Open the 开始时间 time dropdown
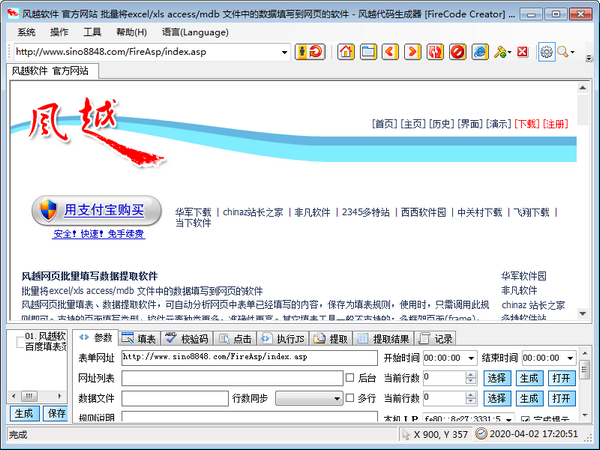 point(471,358)
